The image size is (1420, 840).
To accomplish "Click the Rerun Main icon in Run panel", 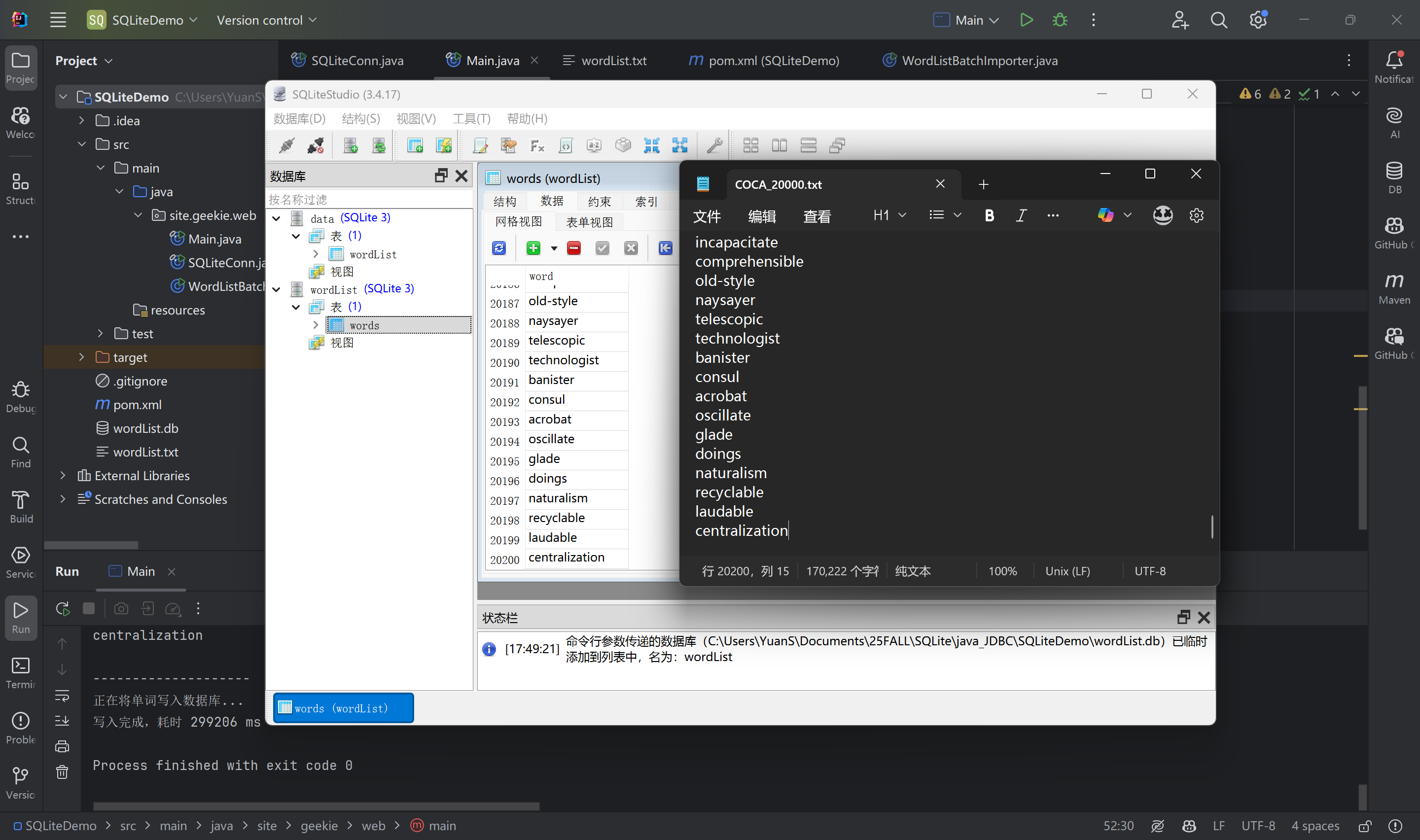I will pyautogui.click(x=62, y=608).
